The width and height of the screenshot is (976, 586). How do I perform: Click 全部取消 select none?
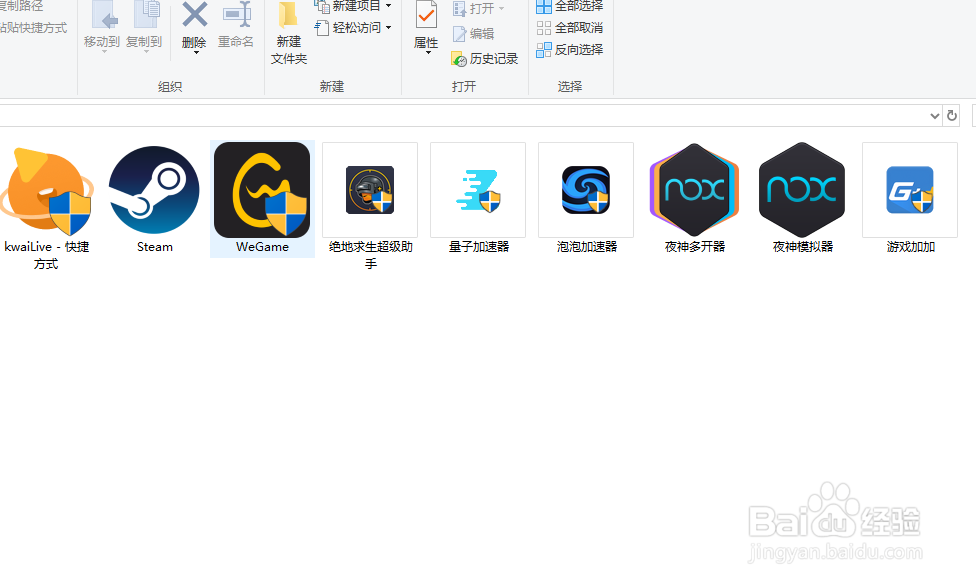click(x=570, y=28)
